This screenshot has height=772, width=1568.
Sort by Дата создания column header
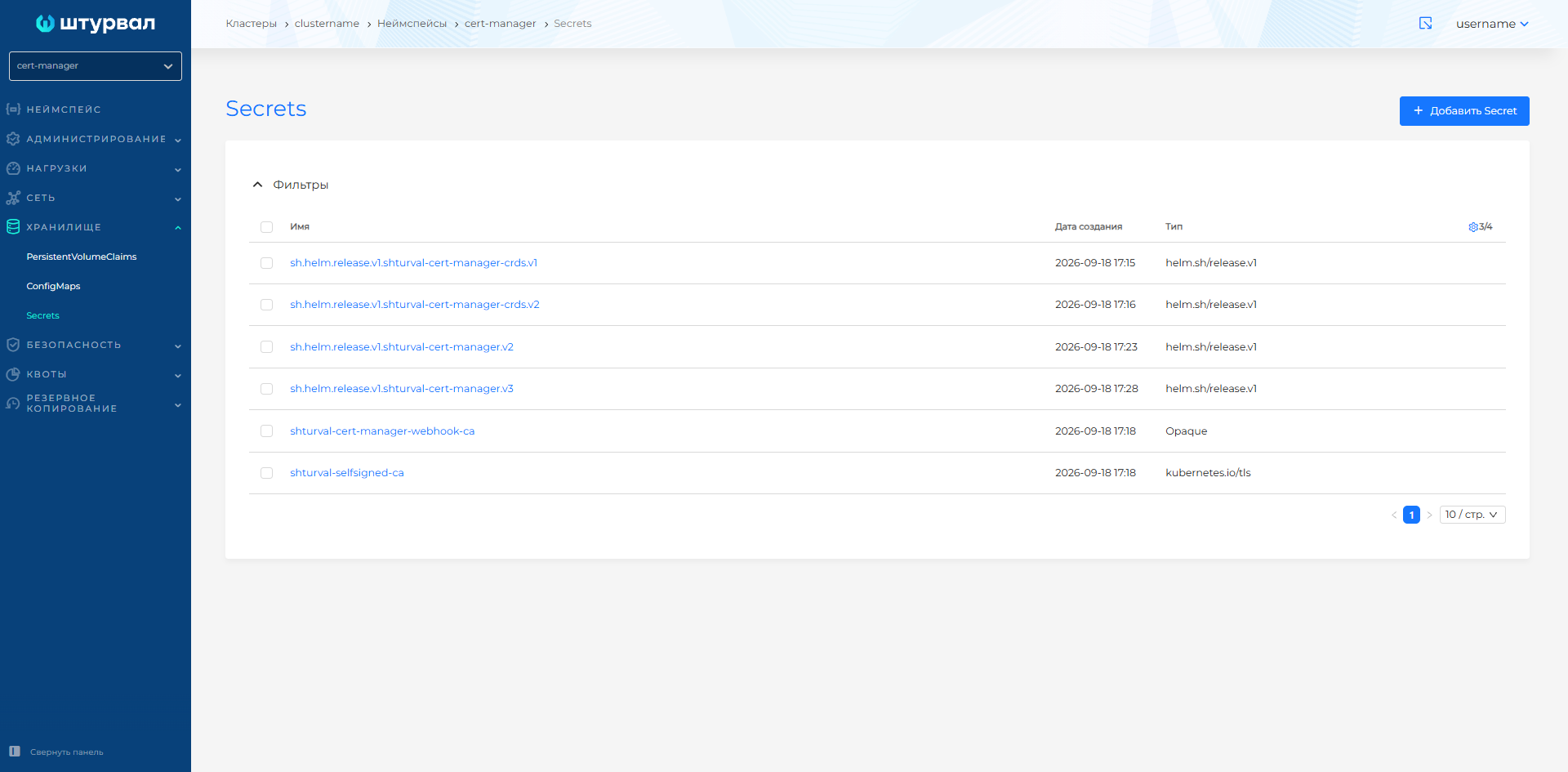pos(1089,227)
